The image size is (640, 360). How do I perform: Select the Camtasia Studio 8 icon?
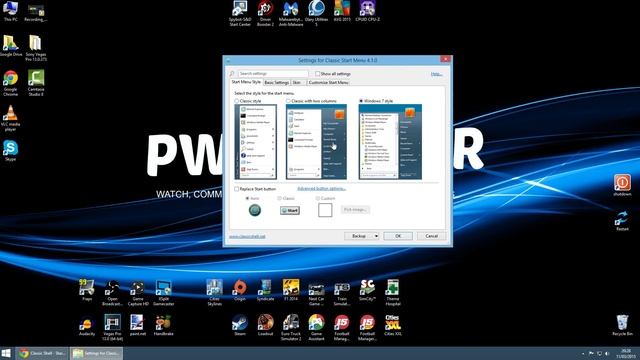[36, 83]
